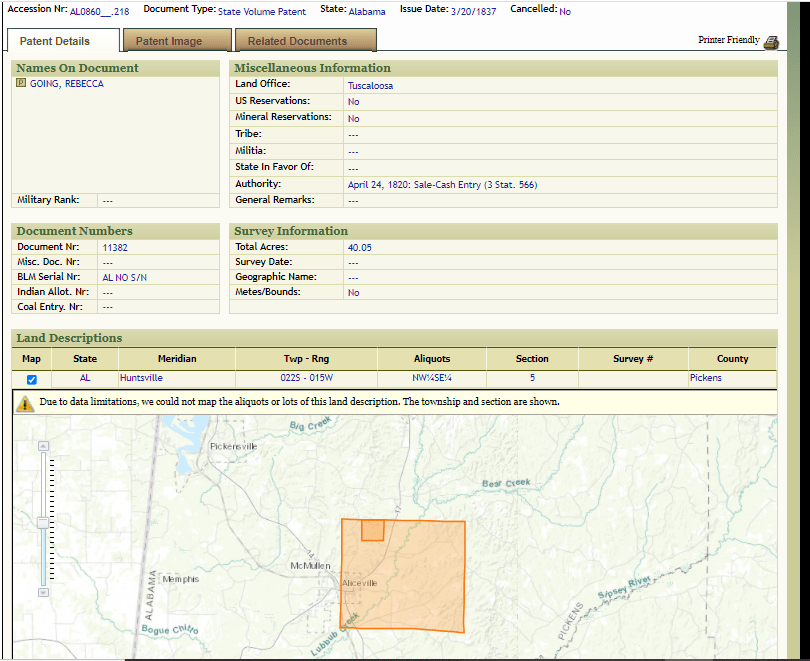The image size is (810, 661).
Task: Click the Twp - Rng column header
Action: 306,358
